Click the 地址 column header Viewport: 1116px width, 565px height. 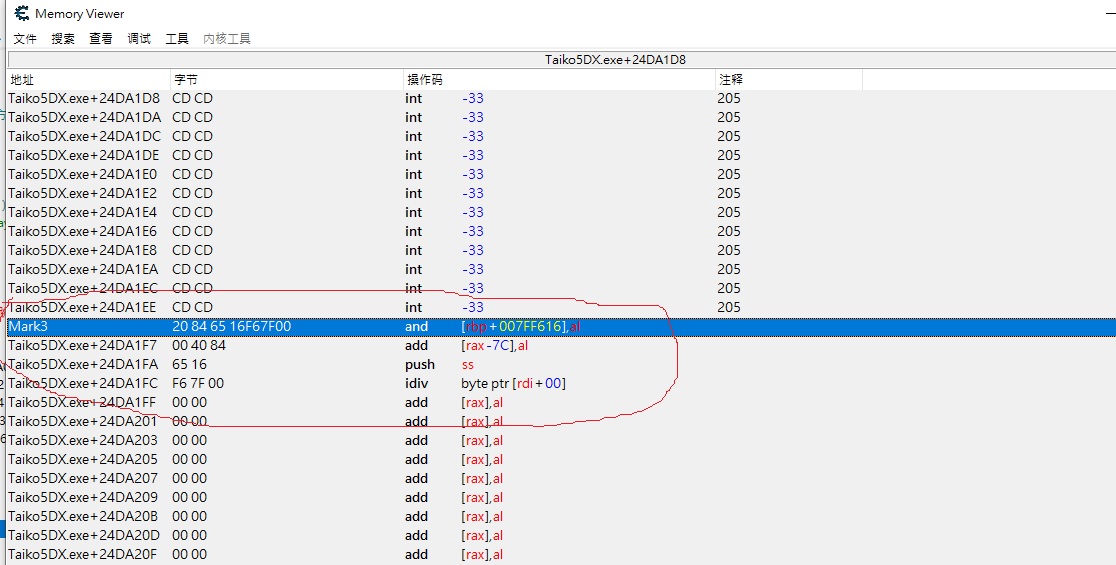pos(22,79)
